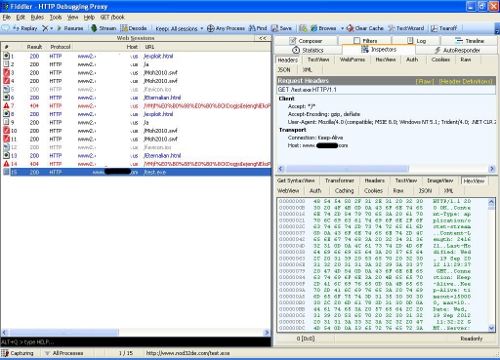Toggle the Stream mode button
The image size is (500, 360).
104,28
